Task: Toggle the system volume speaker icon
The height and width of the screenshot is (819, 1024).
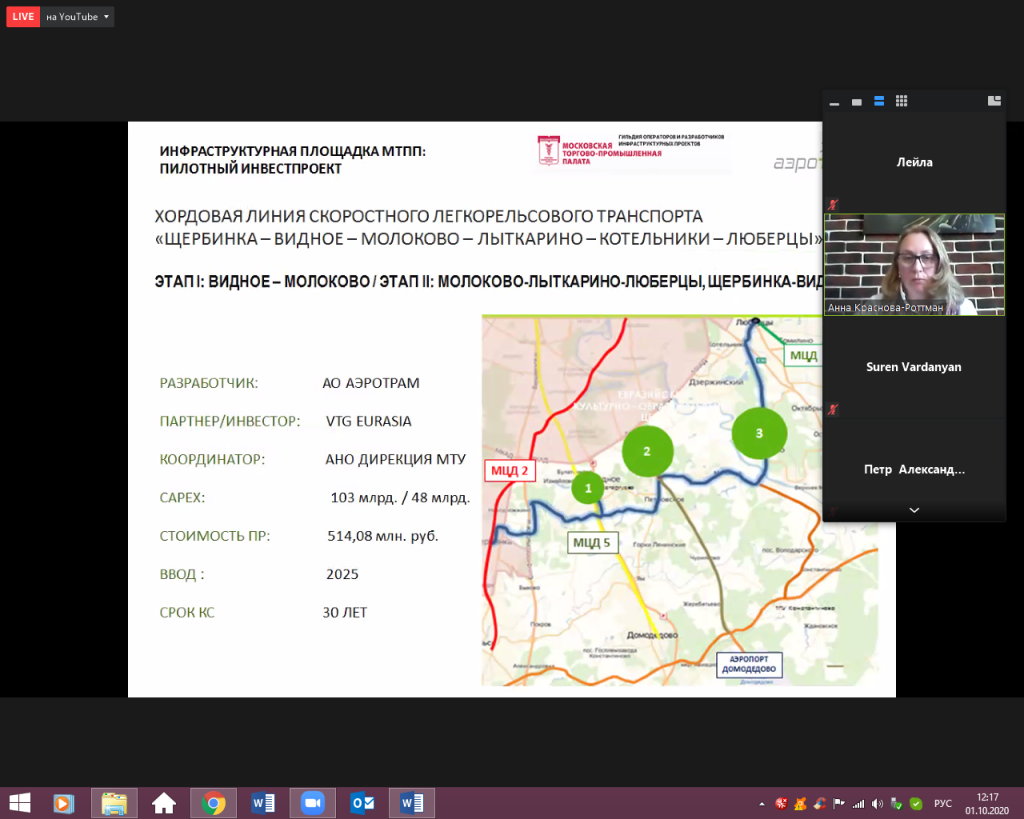Action: coord(876,803)
